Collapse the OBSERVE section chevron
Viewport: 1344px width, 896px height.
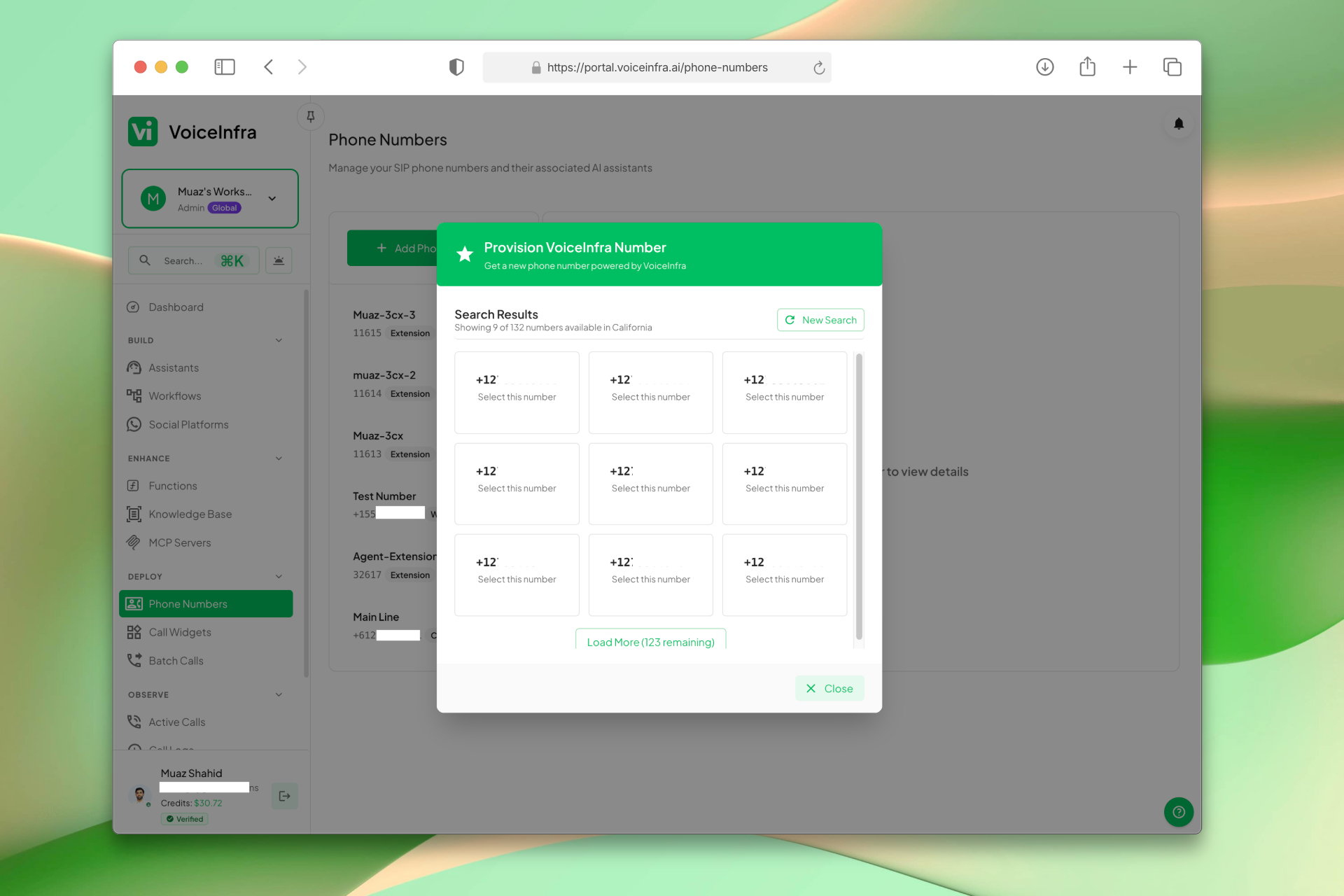[279, 695]
